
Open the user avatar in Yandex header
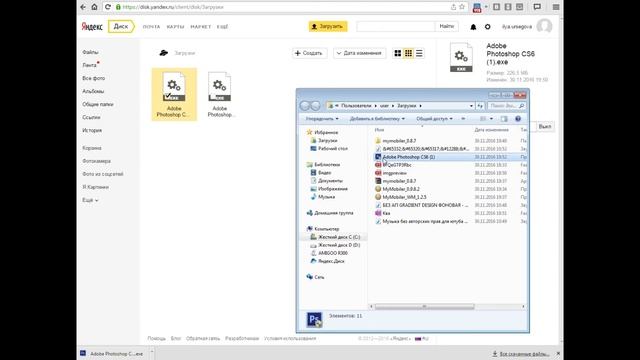pos(544,27)
